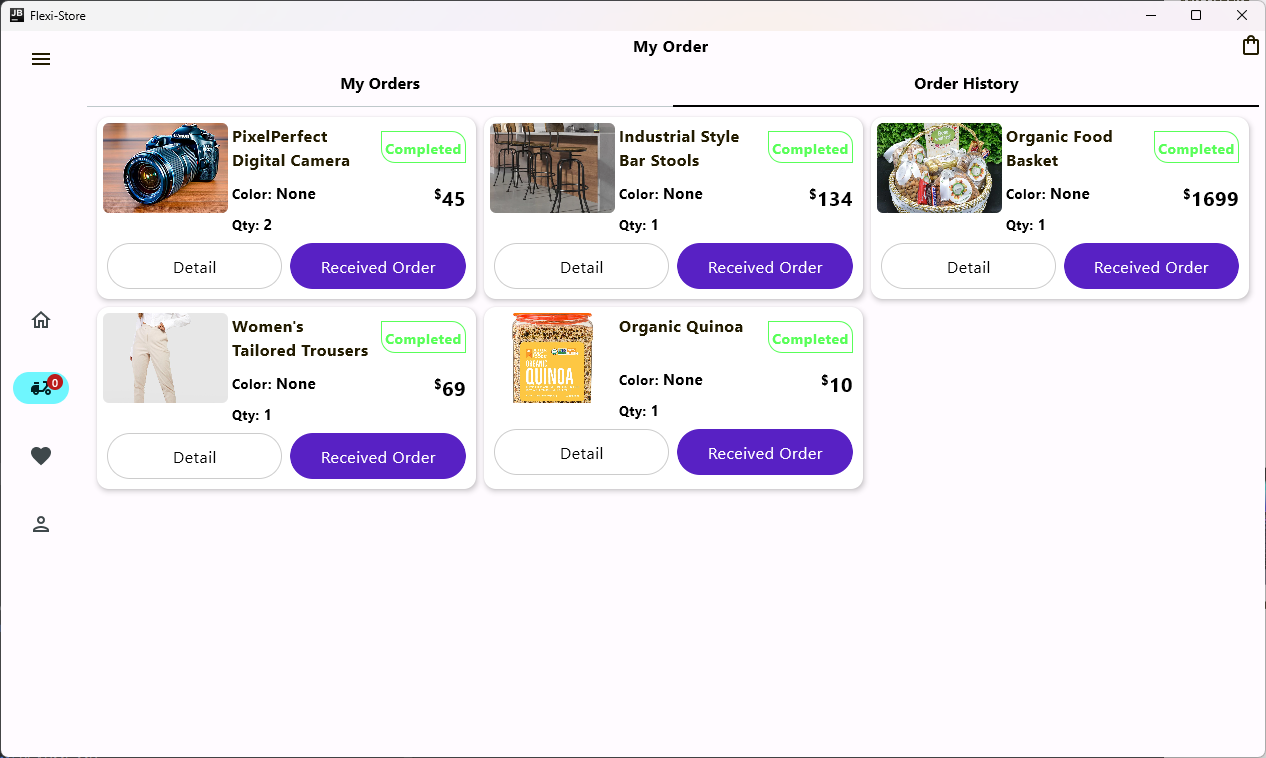Confirm Received Order for Women's Tailored Trousers

click(378, 457)
